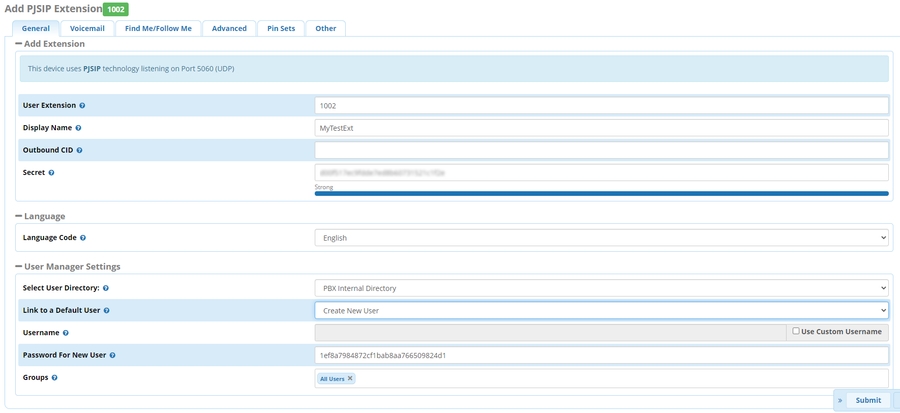The width and height of the screenshot is (900, 413).
Task: Collapse the Add Extension section
Action: point(19,44)
